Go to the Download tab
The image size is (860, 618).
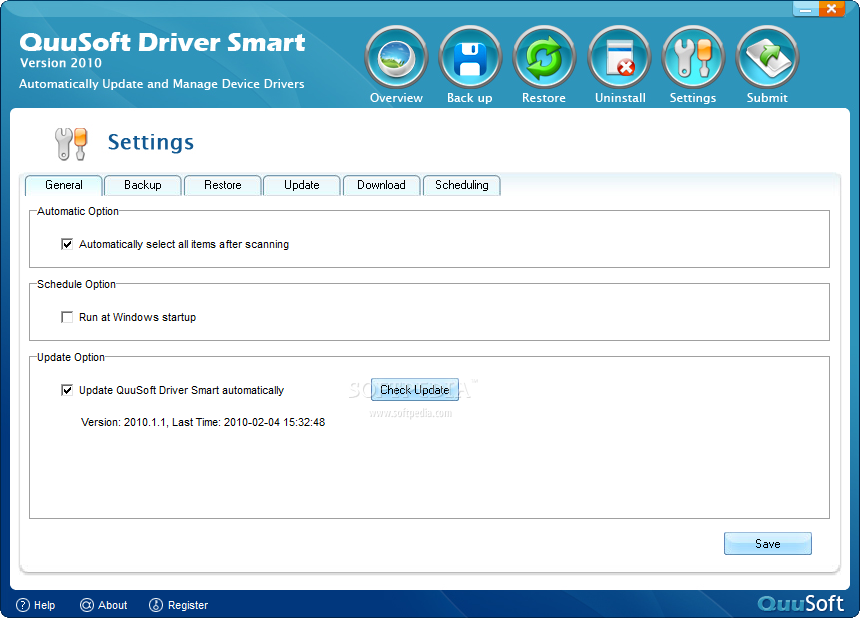tap(381, 185)
